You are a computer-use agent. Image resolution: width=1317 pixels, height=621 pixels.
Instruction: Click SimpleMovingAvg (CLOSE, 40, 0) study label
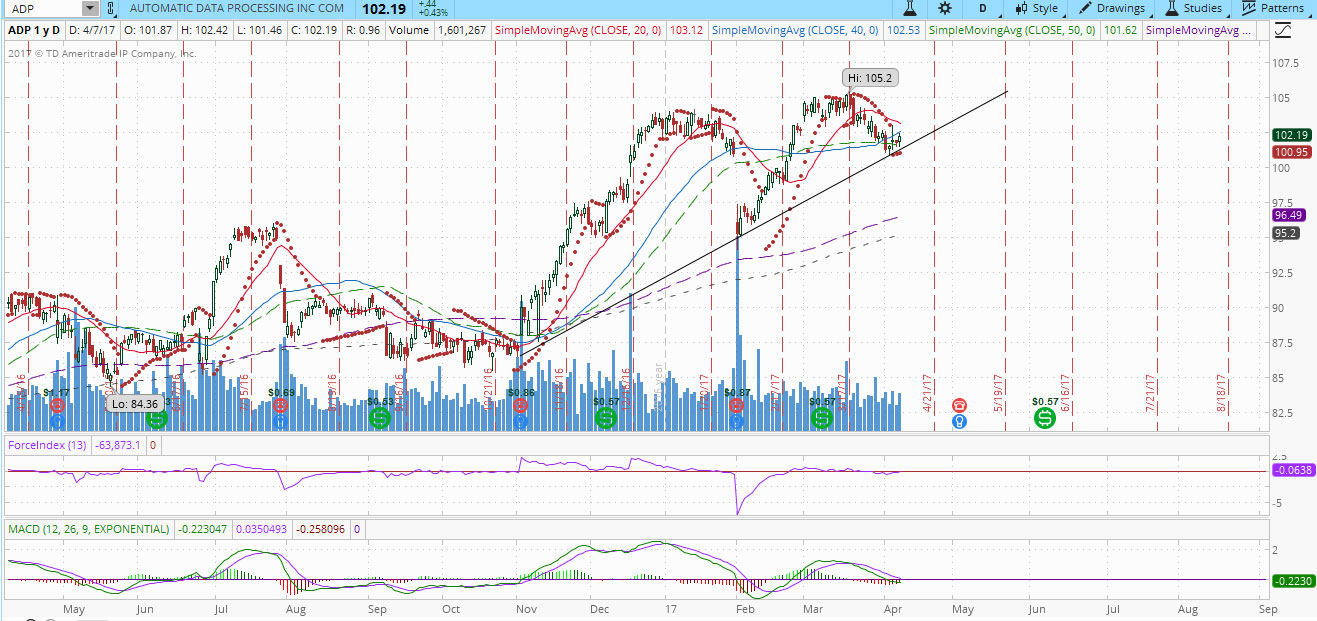[795, 31]
